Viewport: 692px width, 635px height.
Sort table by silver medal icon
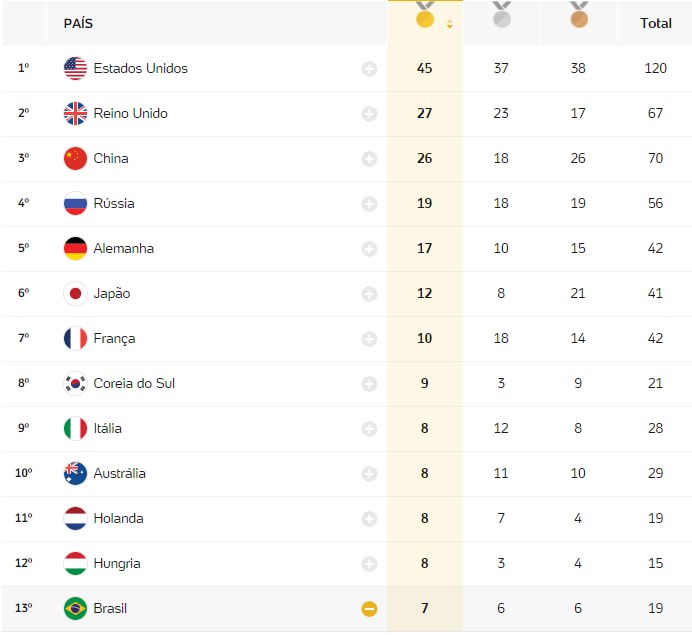(x=501, y=15)
